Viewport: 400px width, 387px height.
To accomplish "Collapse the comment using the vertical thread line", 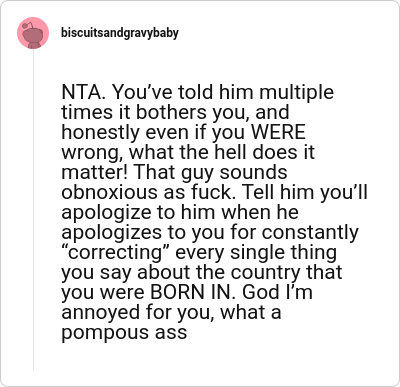I will (33, 210).
